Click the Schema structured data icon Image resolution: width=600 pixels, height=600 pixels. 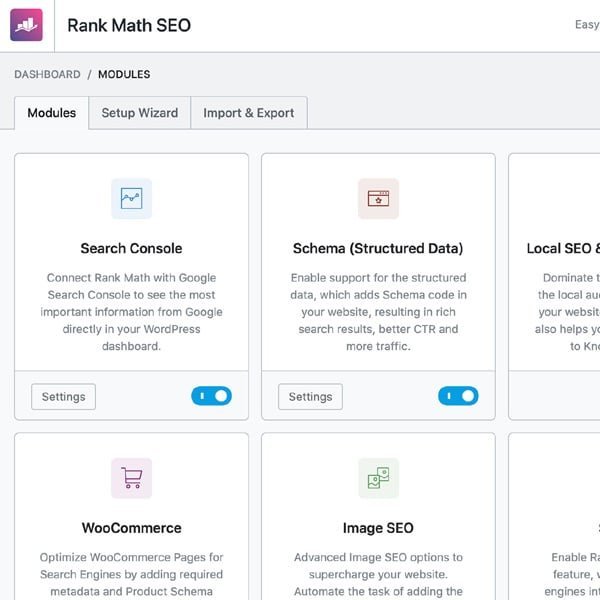pos(378,198)
